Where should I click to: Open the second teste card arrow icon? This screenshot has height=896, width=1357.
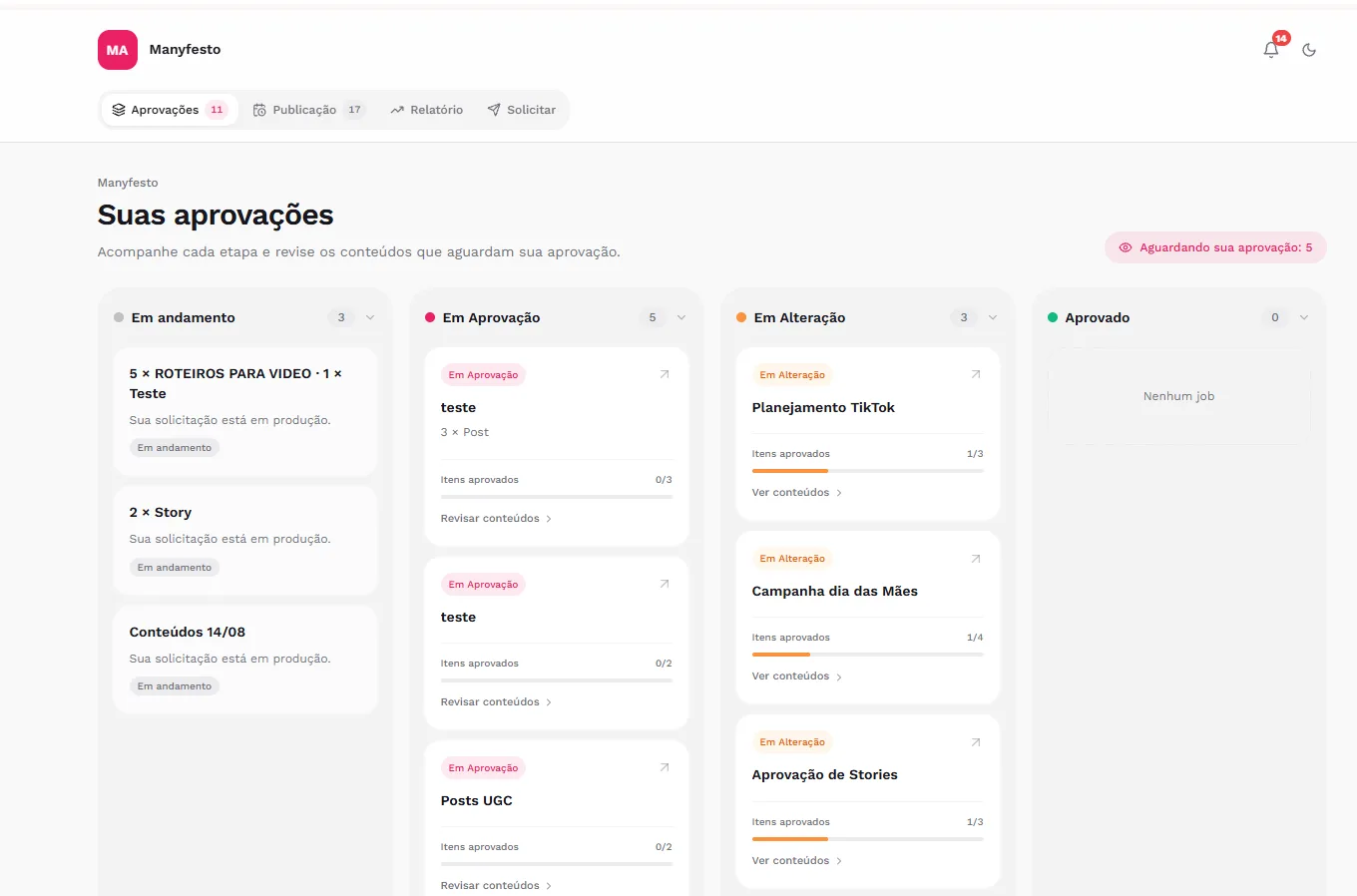(665, 584)
